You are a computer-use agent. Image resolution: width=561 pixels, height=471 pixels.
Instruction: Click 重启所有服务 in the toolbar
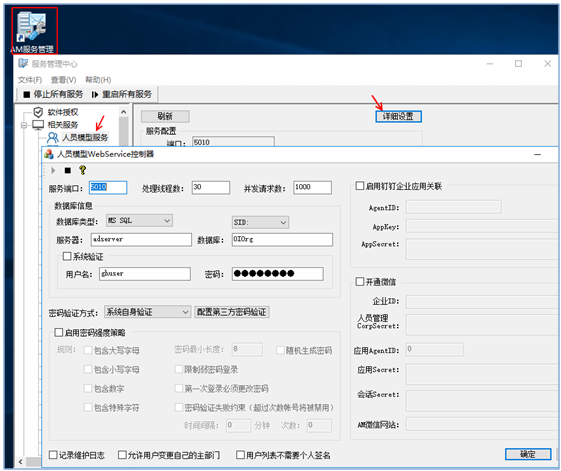(122, 94)
